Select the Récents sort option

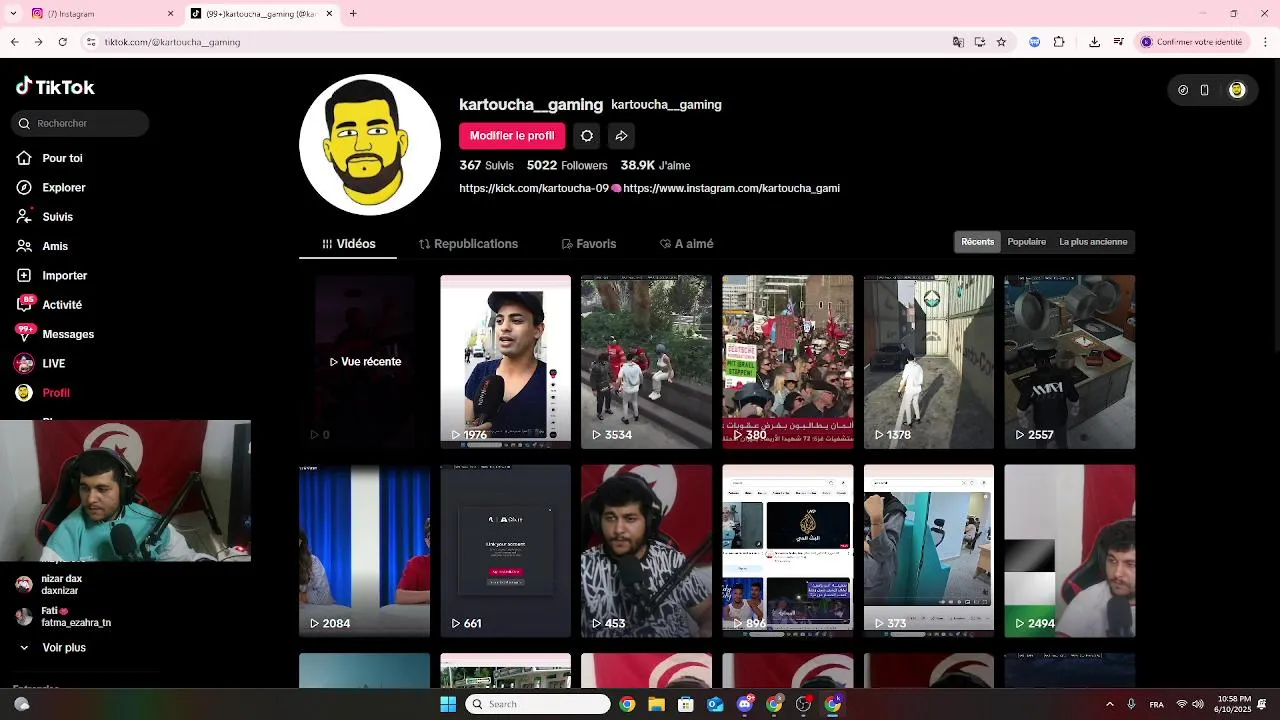coord(978,242)
